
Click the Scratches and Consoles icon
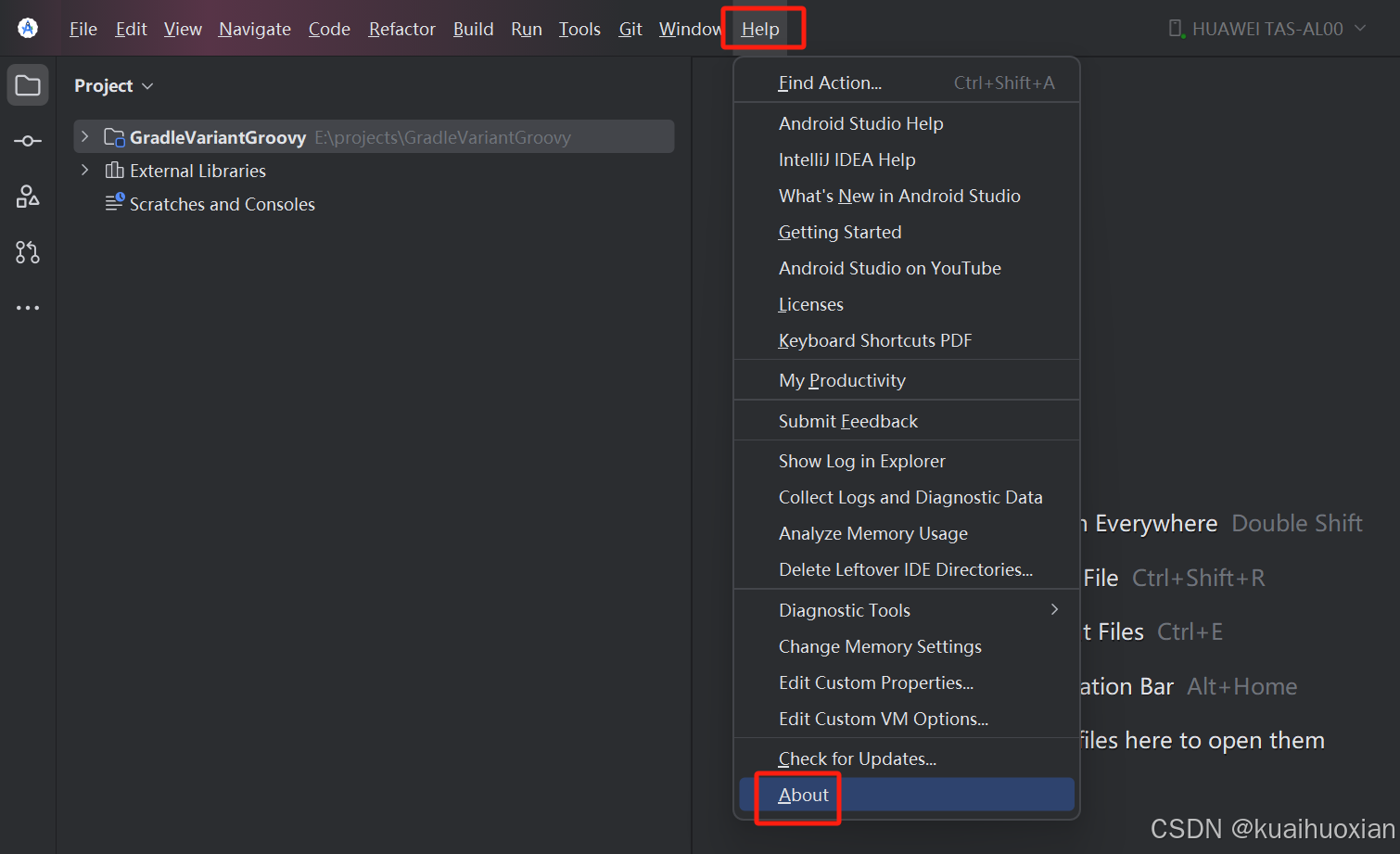(114, 203)
